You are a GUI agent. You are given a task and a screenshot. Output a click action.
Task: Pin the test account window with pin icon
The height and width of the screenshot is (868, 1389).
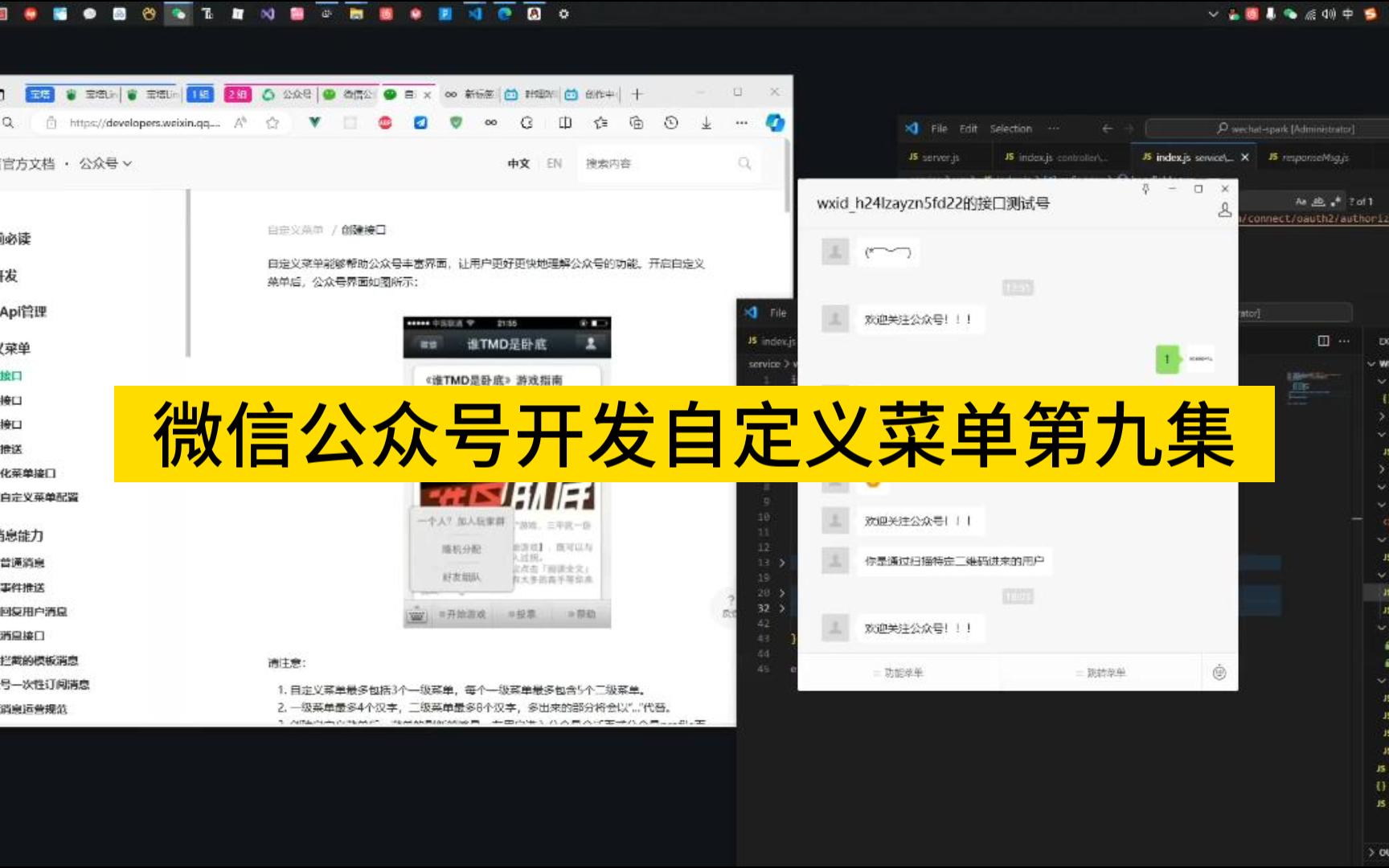[1145, 188]
